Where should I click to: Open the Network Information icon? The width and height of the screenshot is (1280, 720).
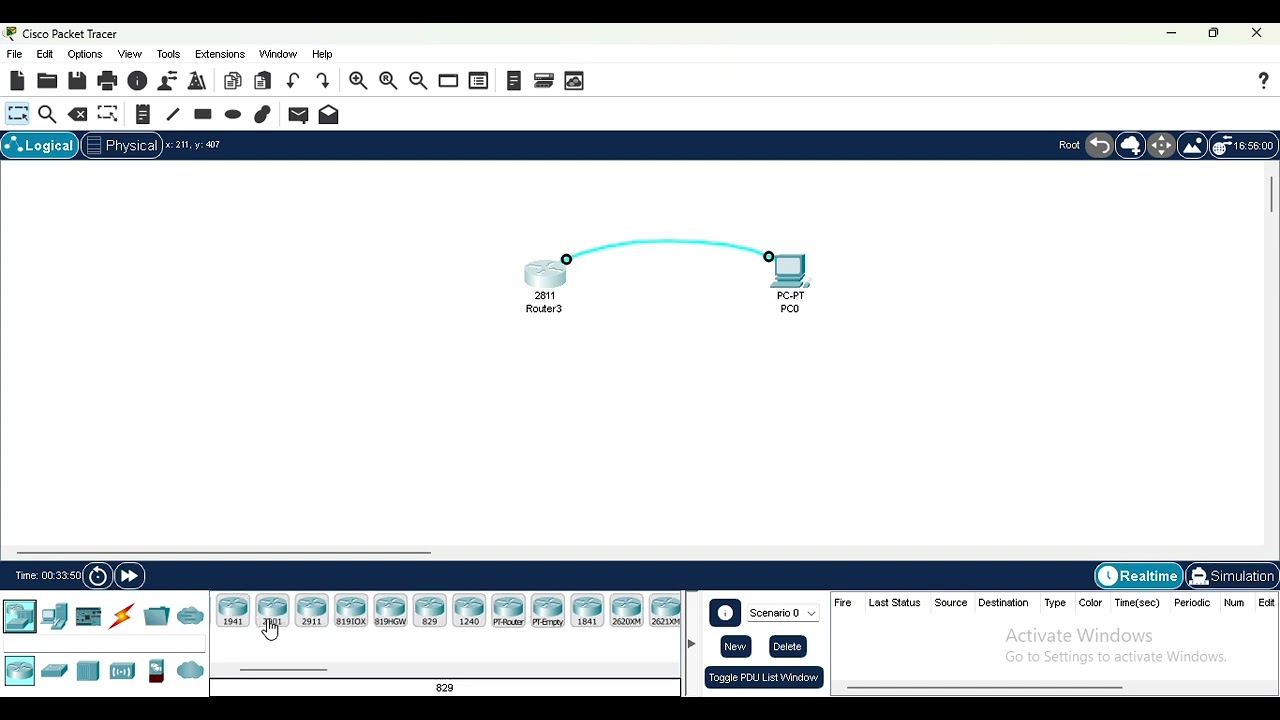[138, 81]
